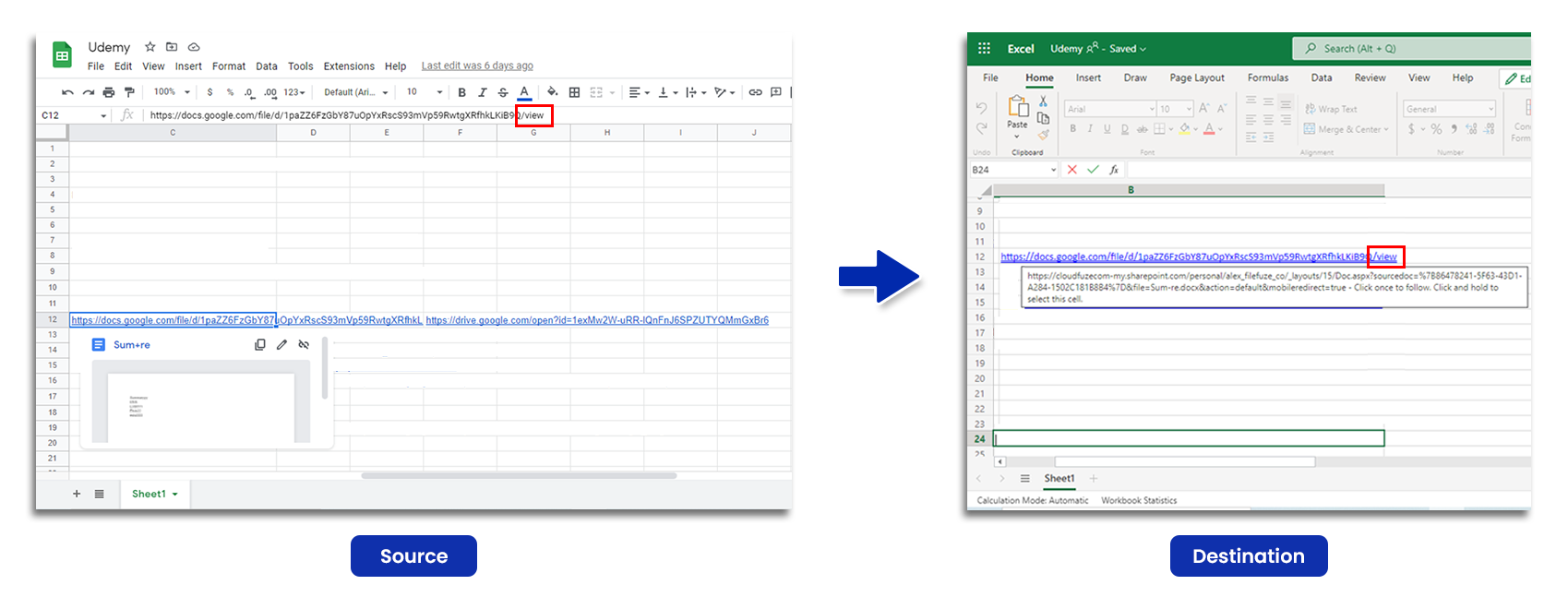Click the Excel Sheet1 tab

pos(1059,479)
